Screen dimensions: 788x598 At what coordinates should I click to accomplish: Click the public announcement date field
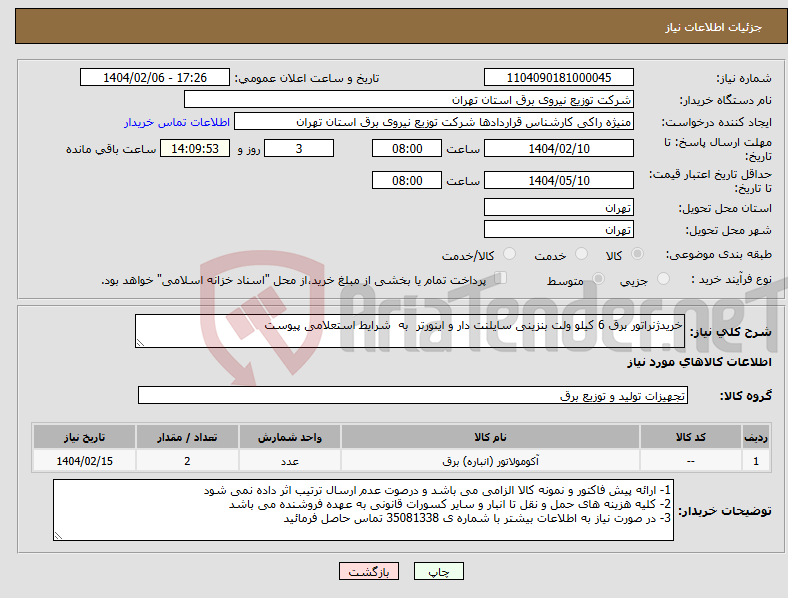pos(155,77)
